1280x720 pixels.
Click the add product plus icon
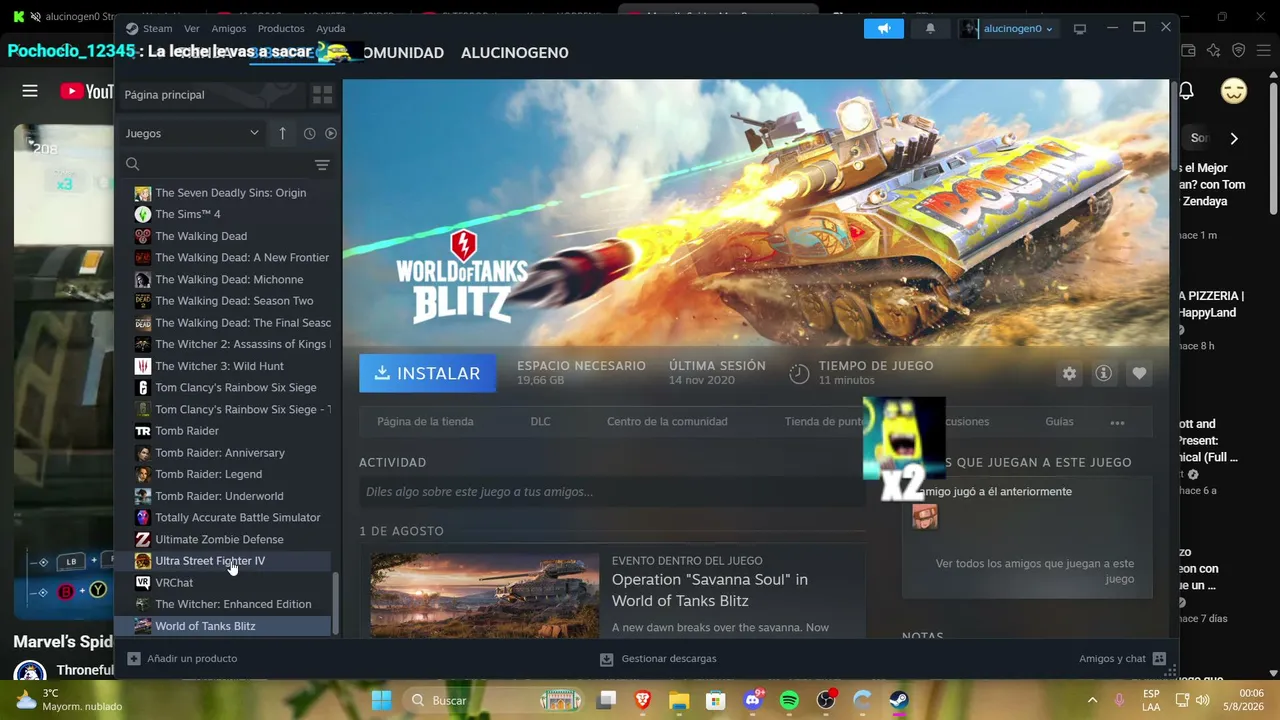[x=134, y=659]
